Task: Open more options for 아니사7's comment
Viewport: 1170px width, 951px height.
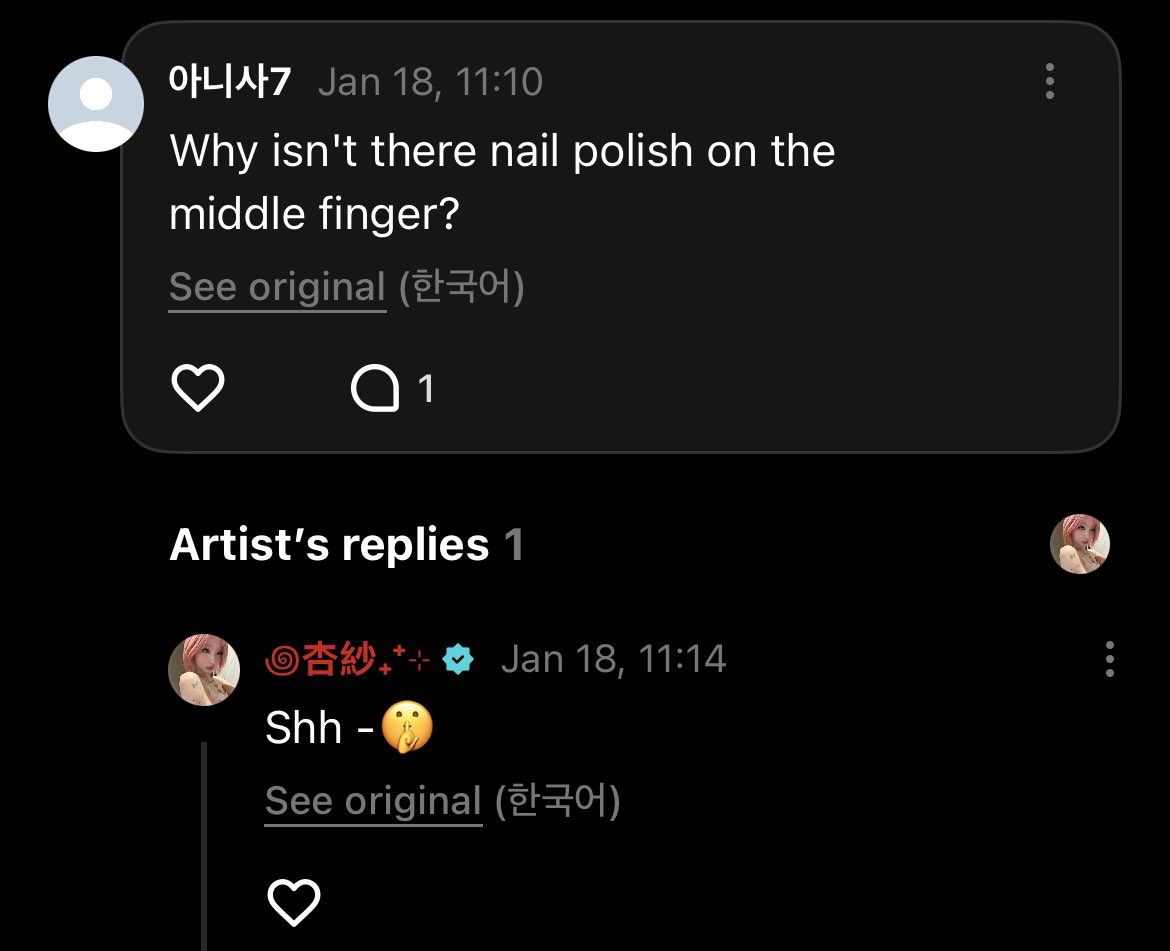Action: (x=1049, y=81)
